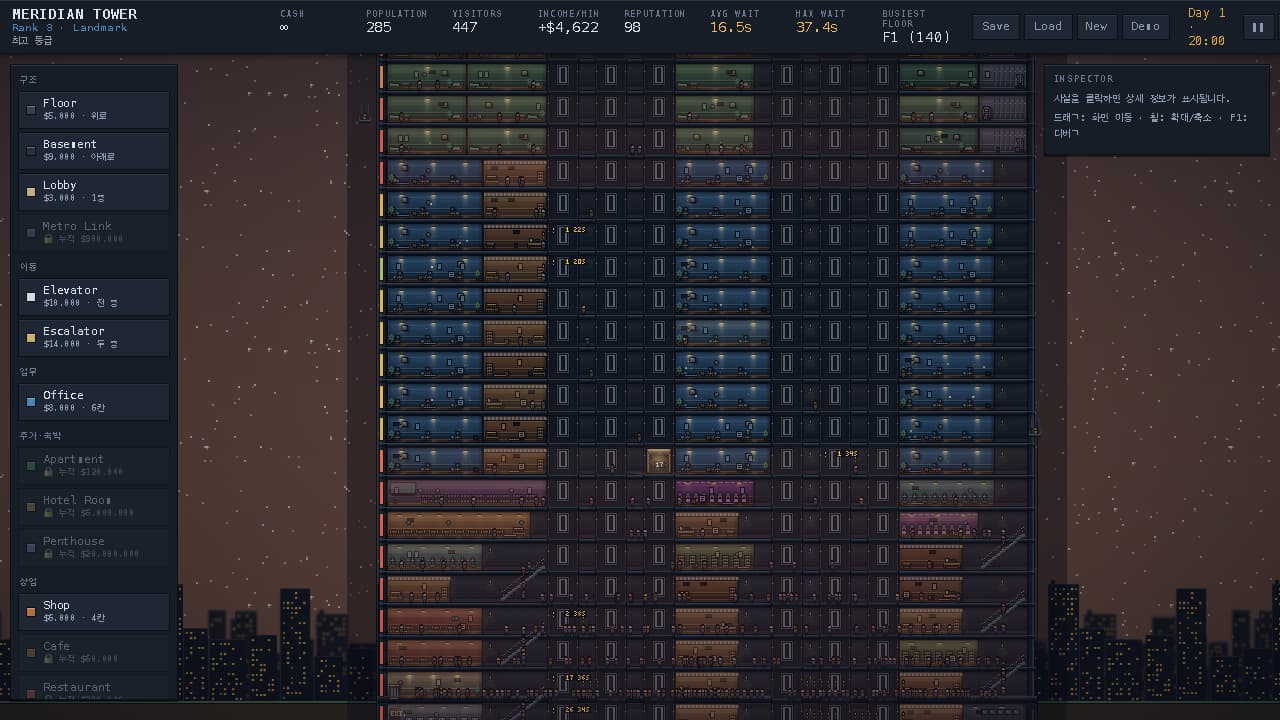Select the Elevator build tool
1280x720 pixels.
pyautogui.click(x=94, y=296)
